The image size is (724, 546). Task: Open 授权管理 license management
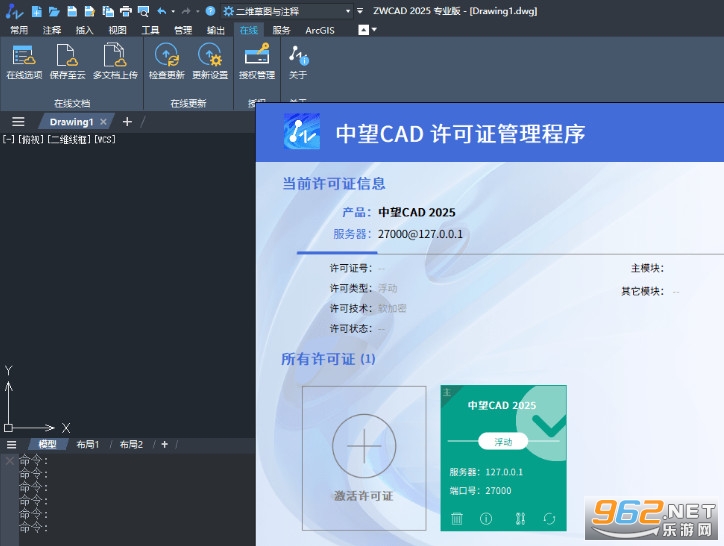point(257,61)
